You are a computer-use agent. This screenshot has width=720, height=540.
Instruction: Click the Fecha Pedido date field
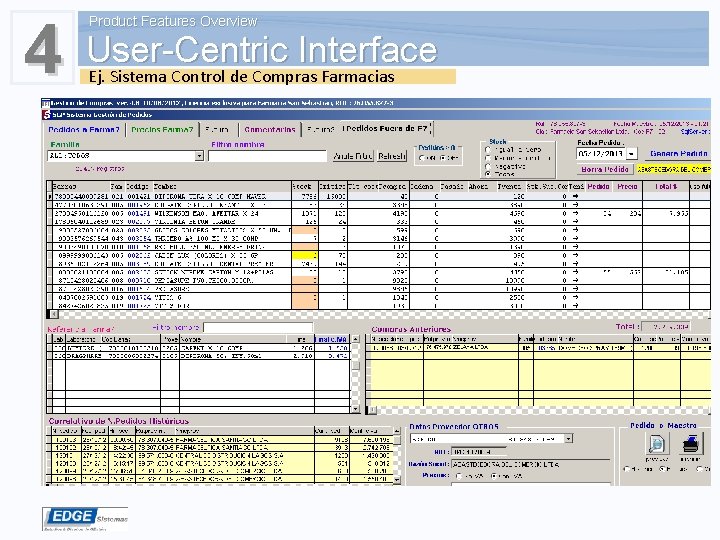pos(601,154)
